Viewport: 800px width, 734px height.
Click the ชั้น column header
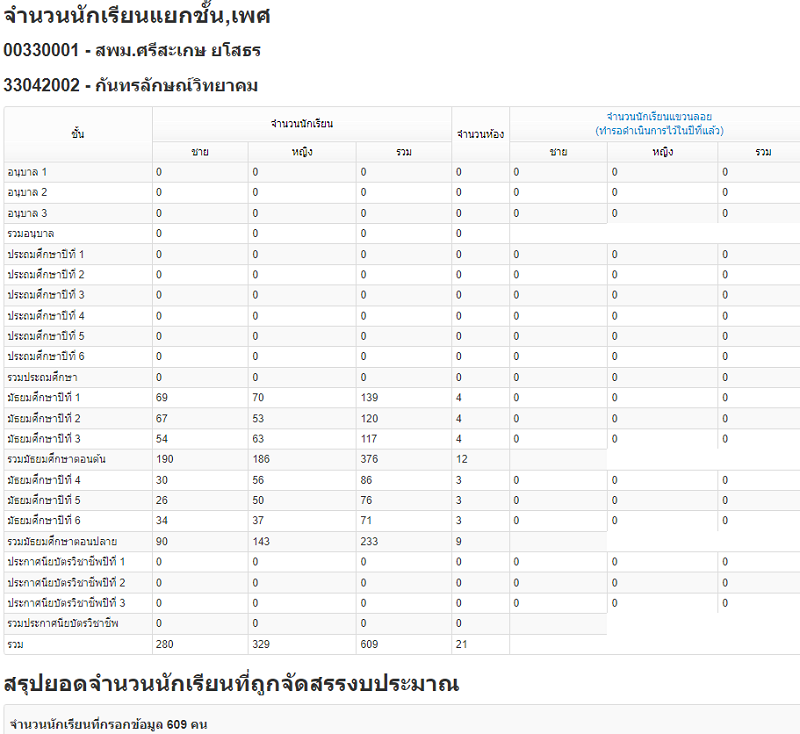click(x=78, y=134)
